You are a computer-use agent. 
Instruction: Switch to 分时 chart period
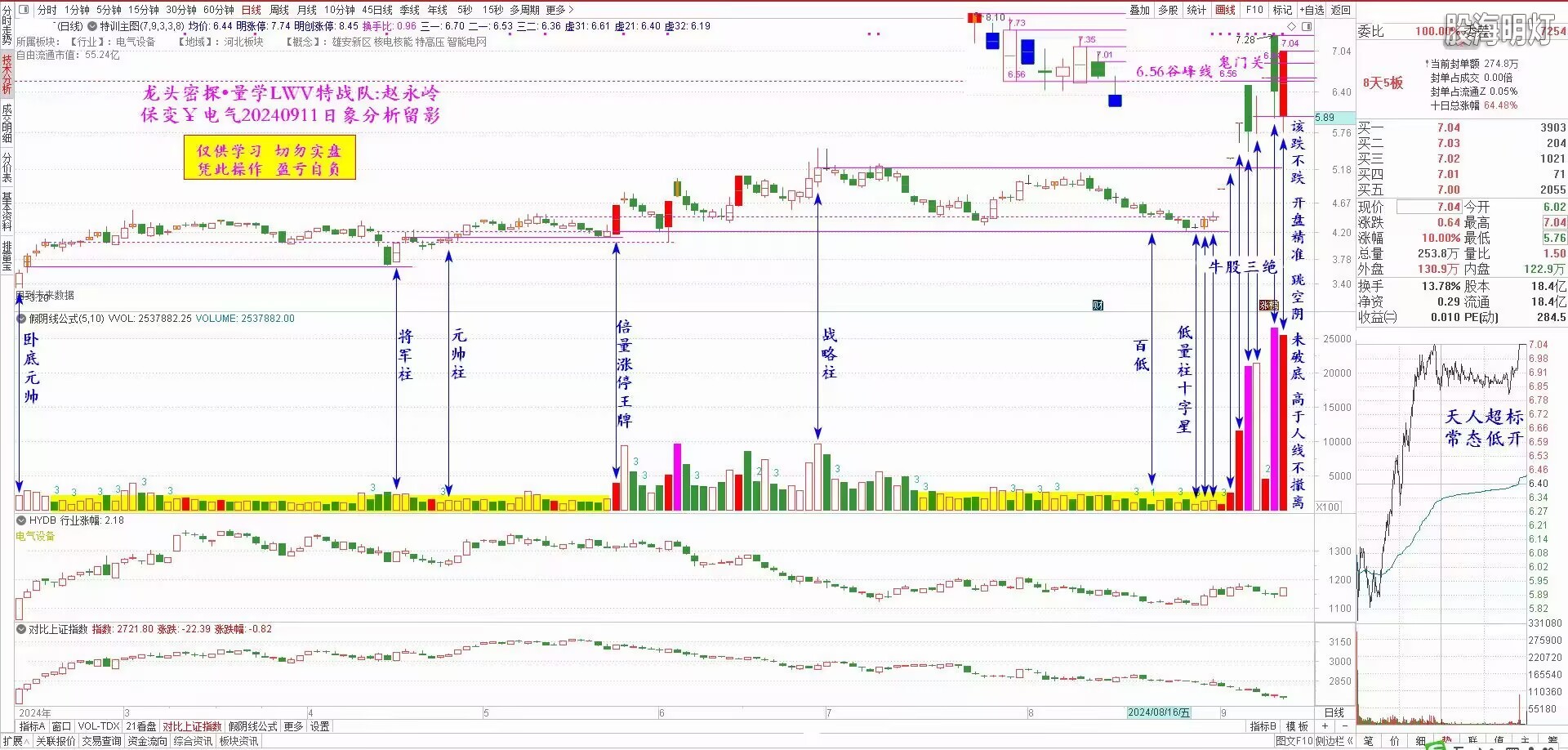pyautogui.click(x=47, y=10)
